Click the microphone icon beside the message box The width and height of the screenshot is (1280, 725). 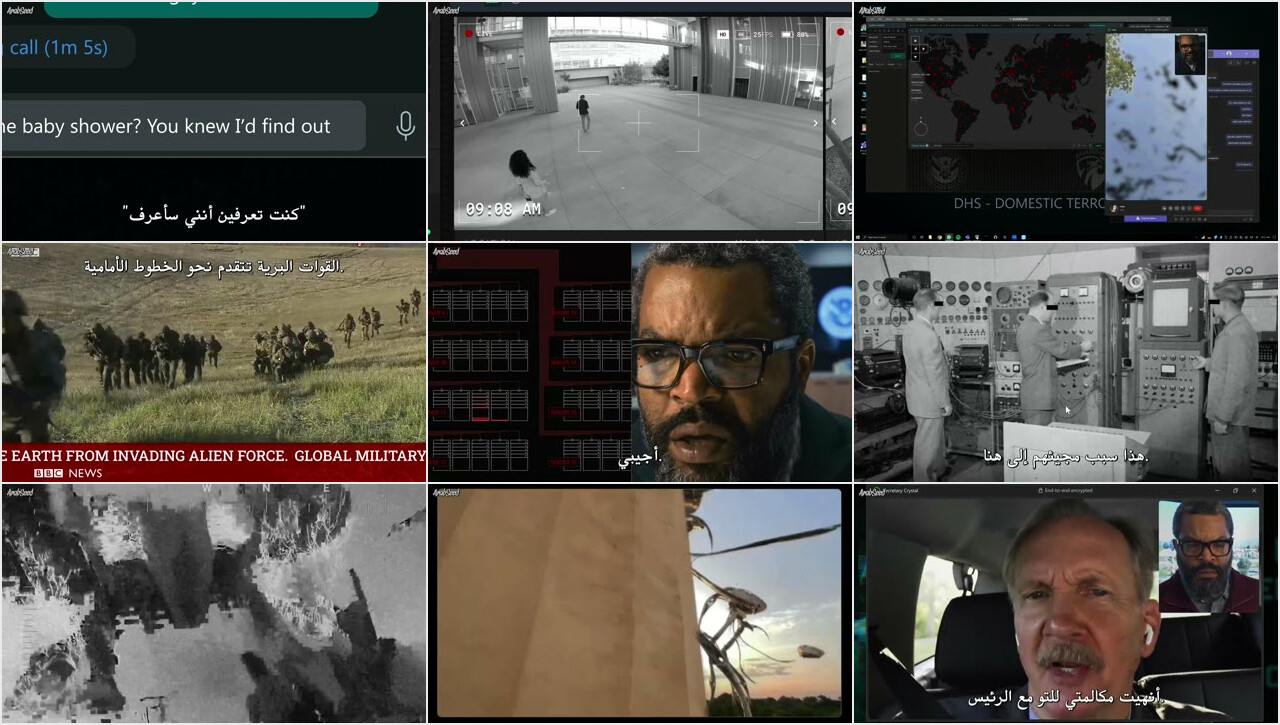405,125
